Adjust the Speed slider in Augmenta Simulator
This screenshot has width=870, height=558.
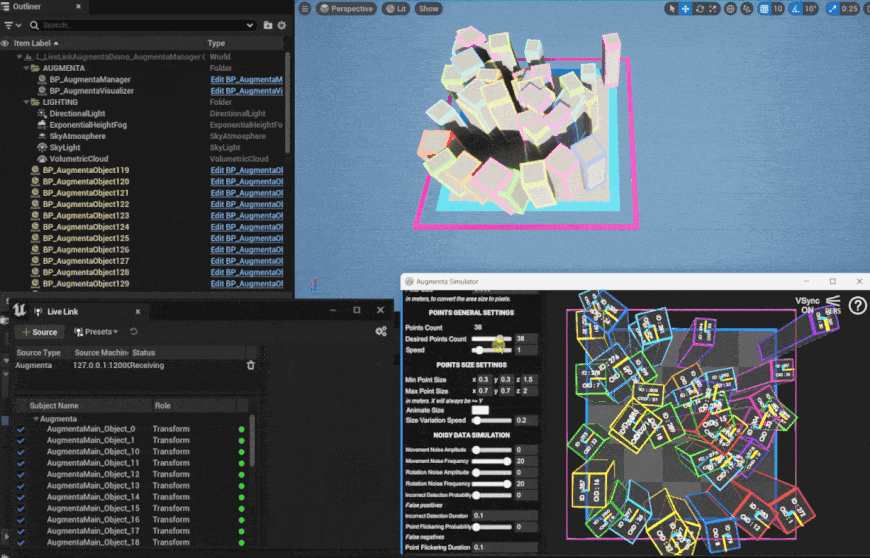coord(492,350)
